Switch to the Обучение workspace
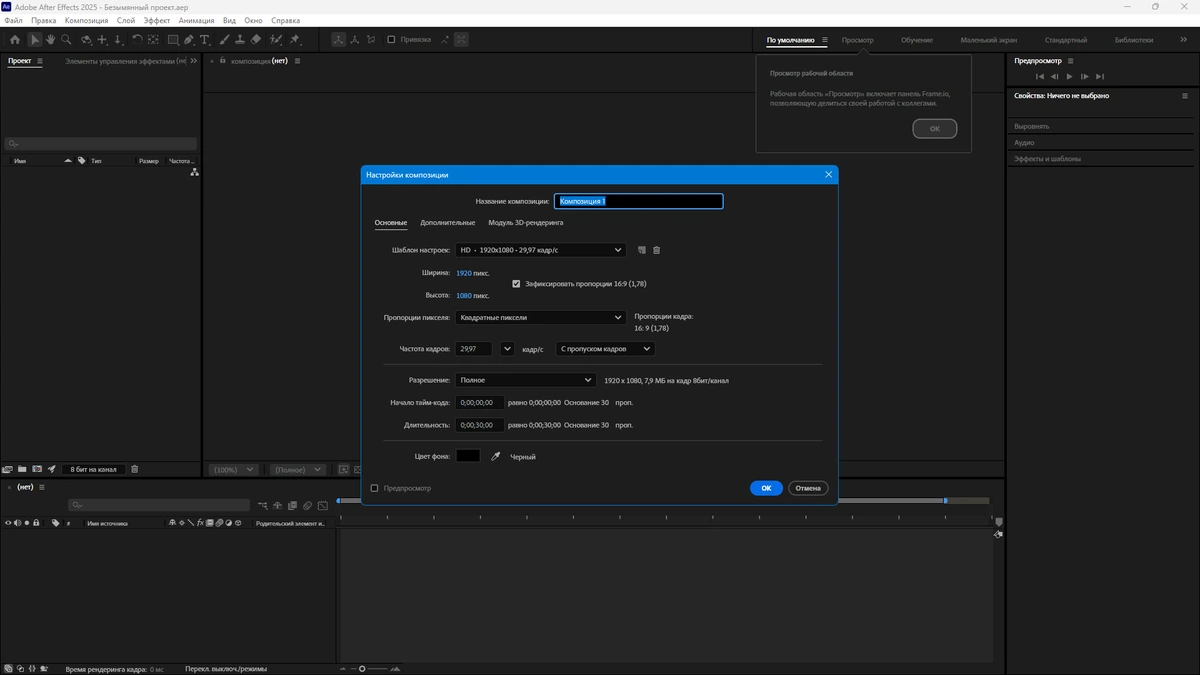This screenshot has height=675, width=1200. tap(917, 40)
